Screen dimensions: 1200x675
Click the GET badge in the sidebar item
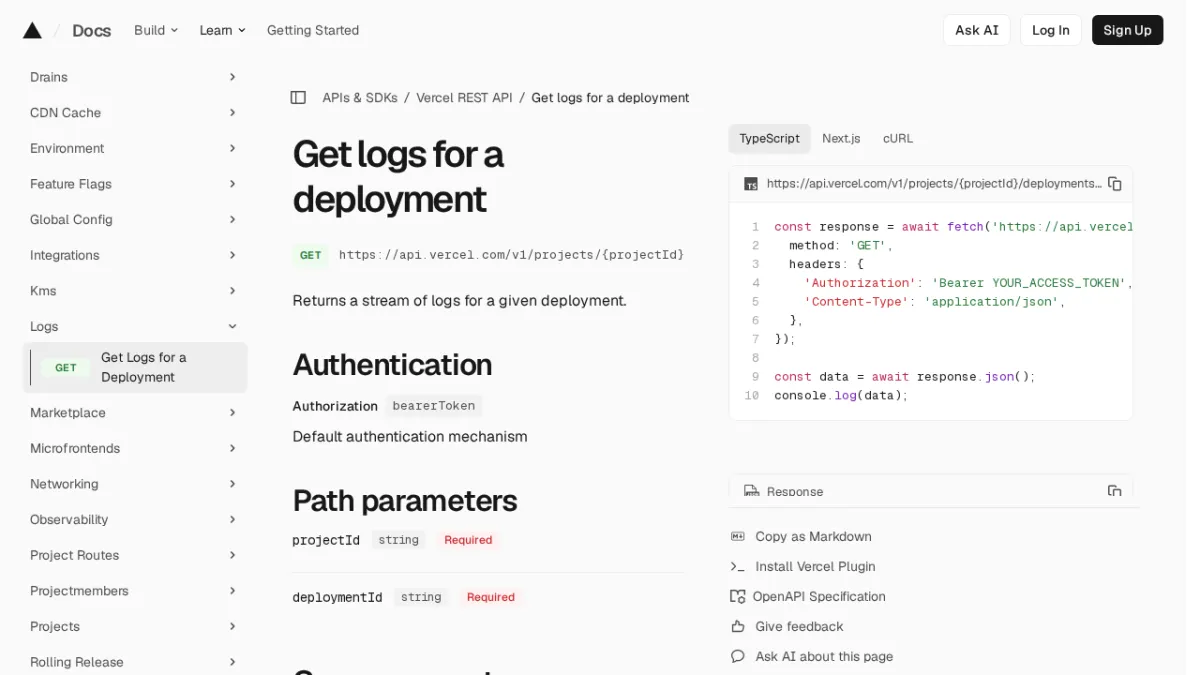(x=66, y=368)
